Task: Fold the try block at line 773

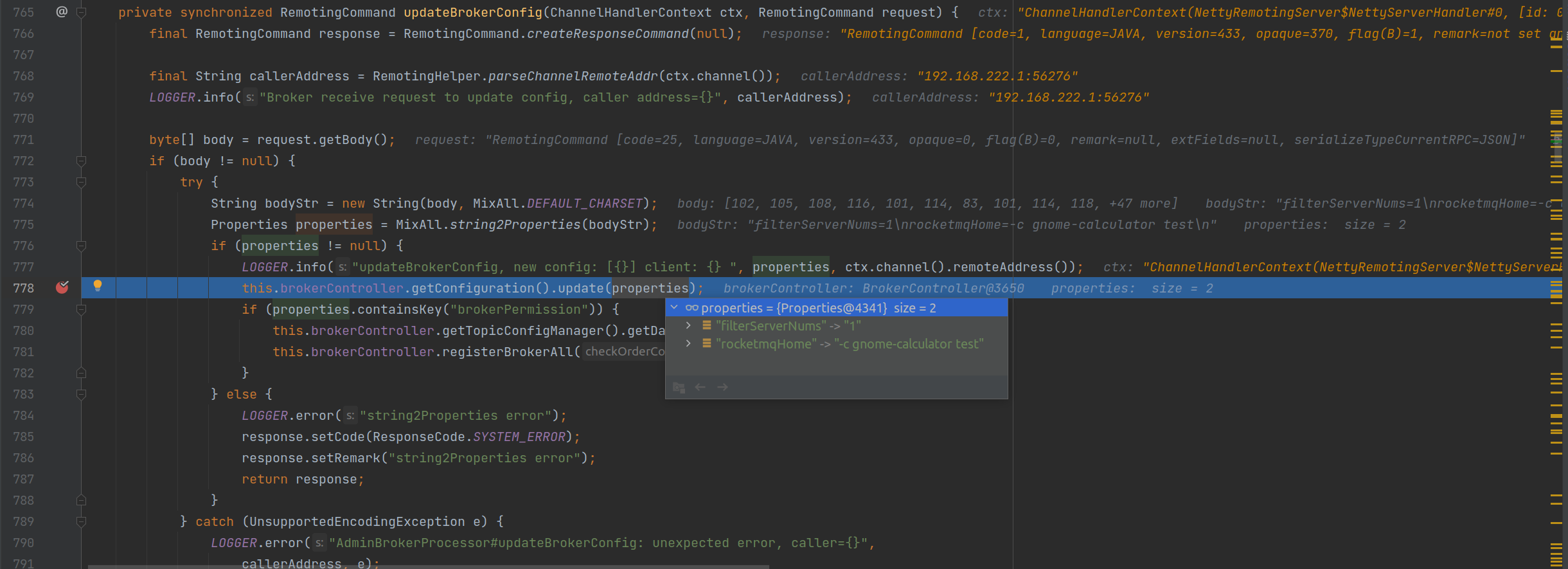Action: [82, 182]
